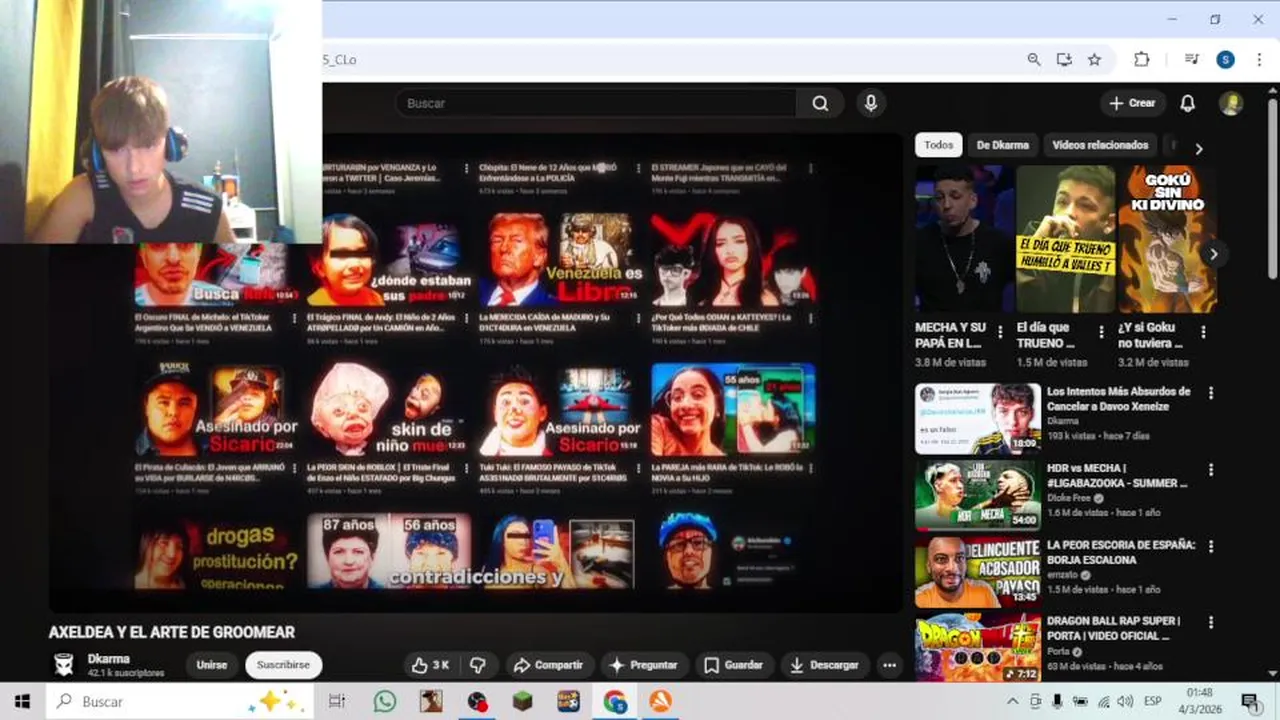
Task: Bookmark this page with the star icon
Action: (x=1094, y=60)
